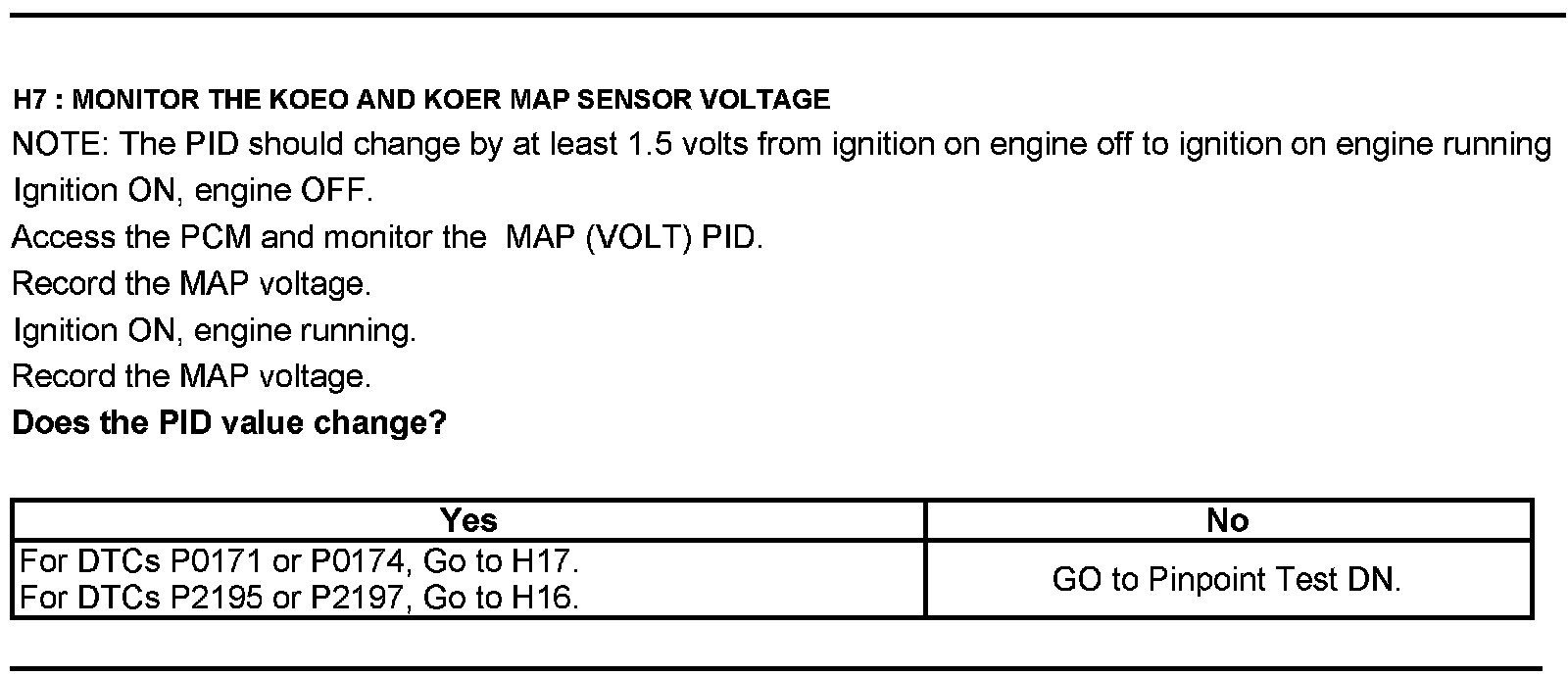Click the question 'Does the PID value change?'

(229, 423)
